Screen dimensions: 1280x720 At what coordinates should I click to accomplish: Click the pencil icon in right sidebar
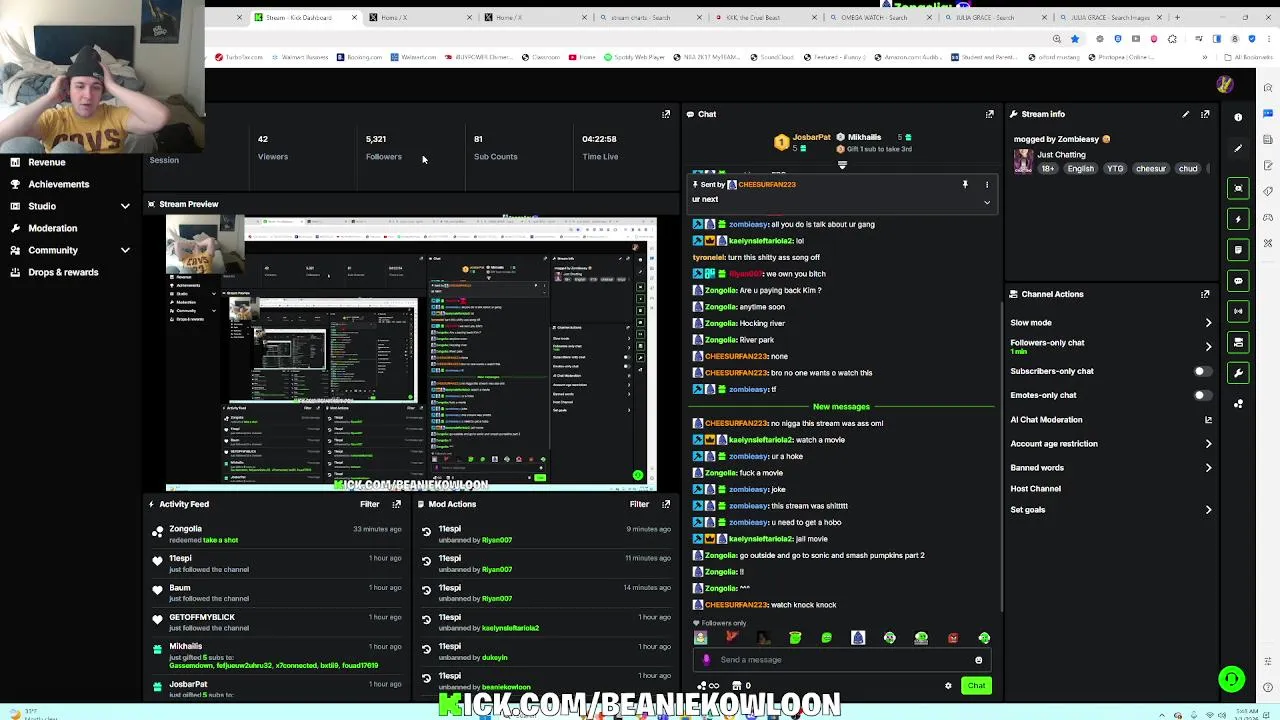[x=1238, y=148]
